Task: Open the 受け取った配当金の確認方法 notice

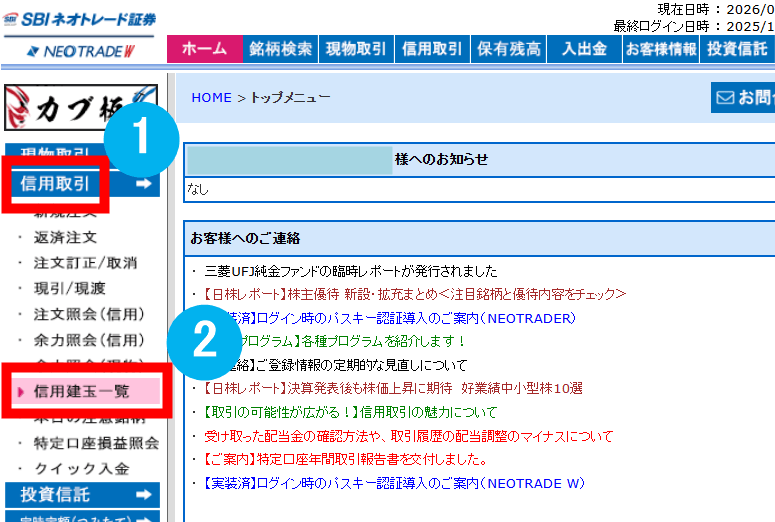Action: click(408, 436)
